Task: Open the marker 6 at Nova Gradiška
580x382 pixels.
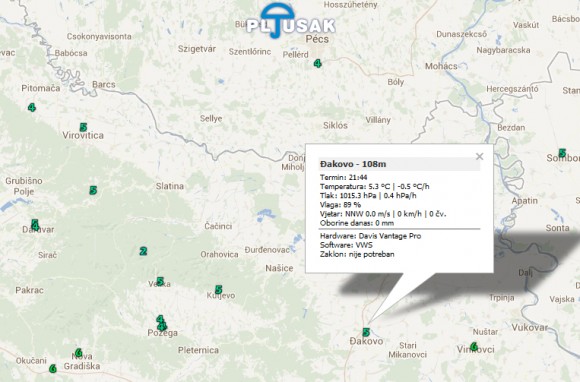Action: (78, 352)
